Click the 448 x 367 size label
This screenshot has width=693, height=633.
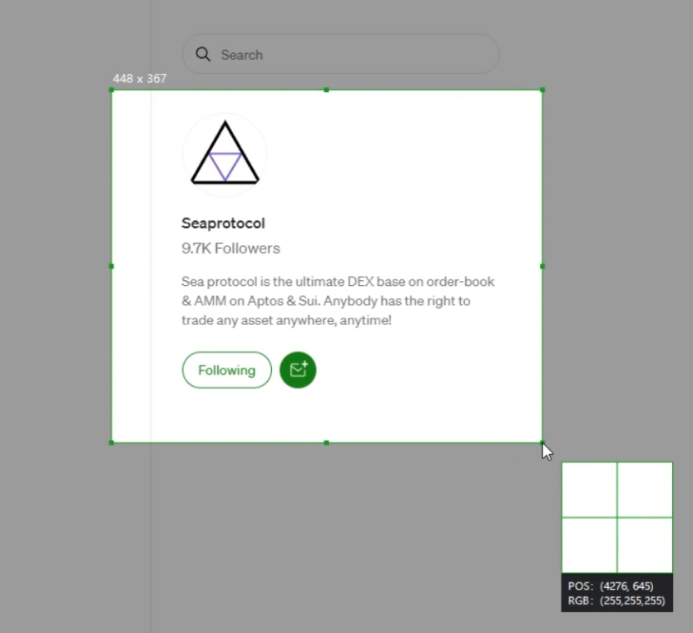[x=140, y=78]
